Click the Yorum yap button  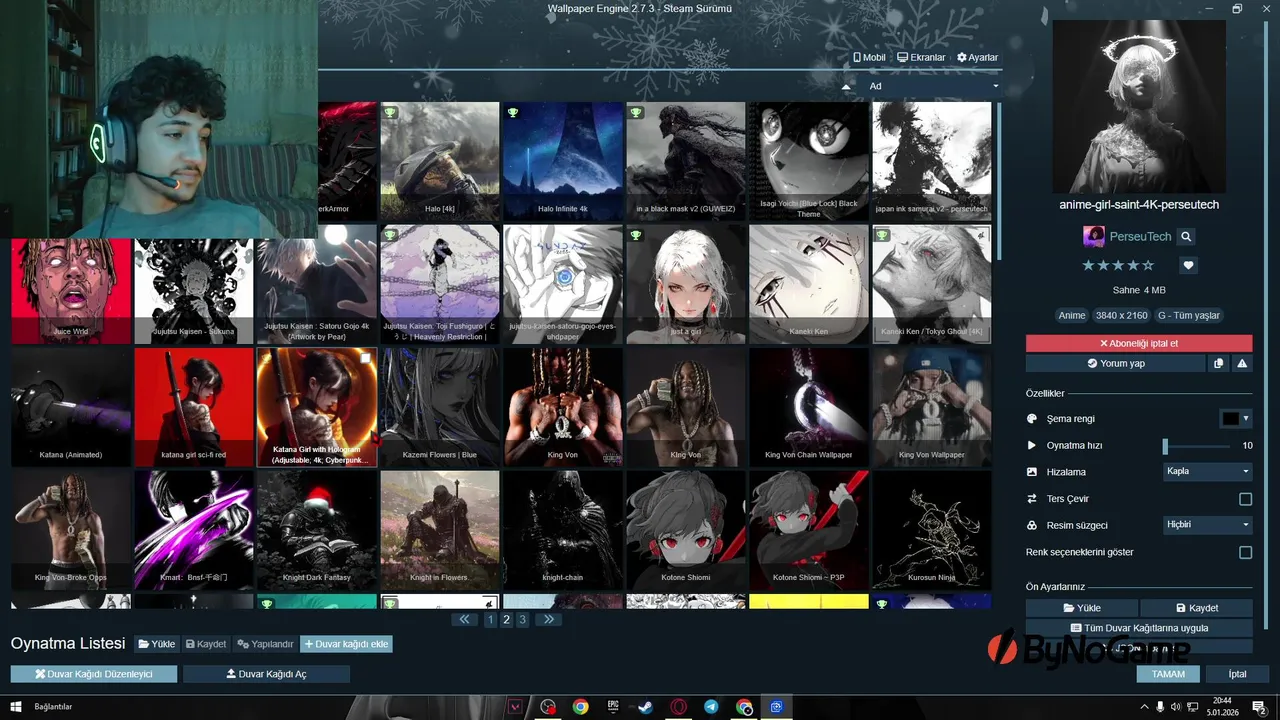(x=1115, y=364)
